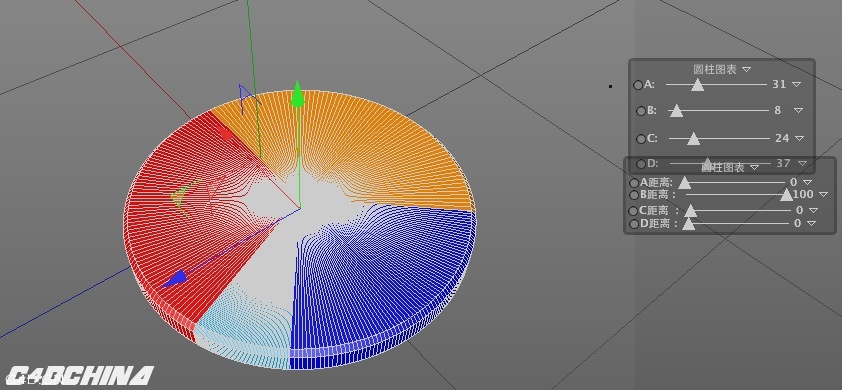This screenshot has width=842, height=390.
Task: Click the blue Z-axis arrow handle
Action: [175, 279]
